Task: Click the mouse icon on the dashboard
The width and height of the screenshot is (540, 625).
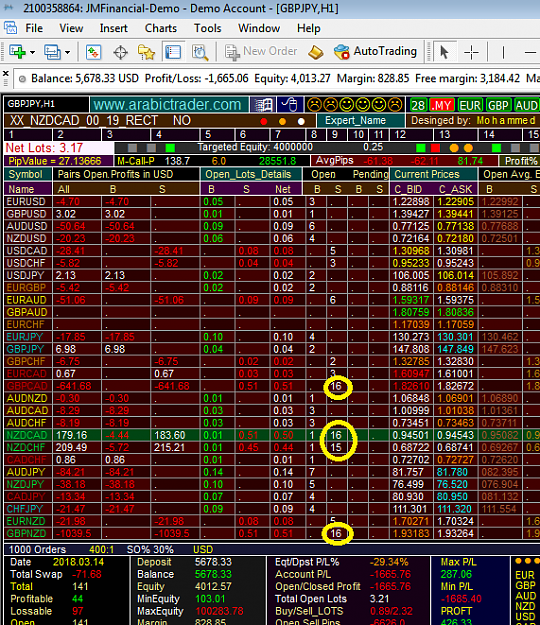Action: click(x=290, y=105)
